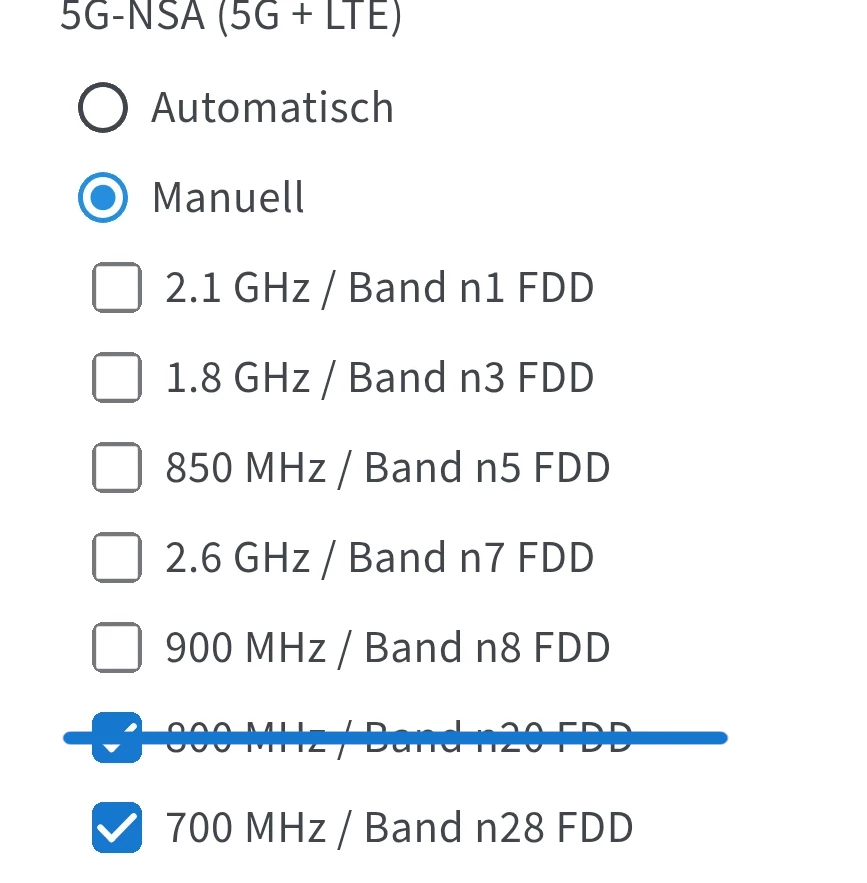867x883 pixels.
Task: Click the '1.8 GHz / Band n3 FDD' text
Action: pyautogui.click(x=380, y=378)
